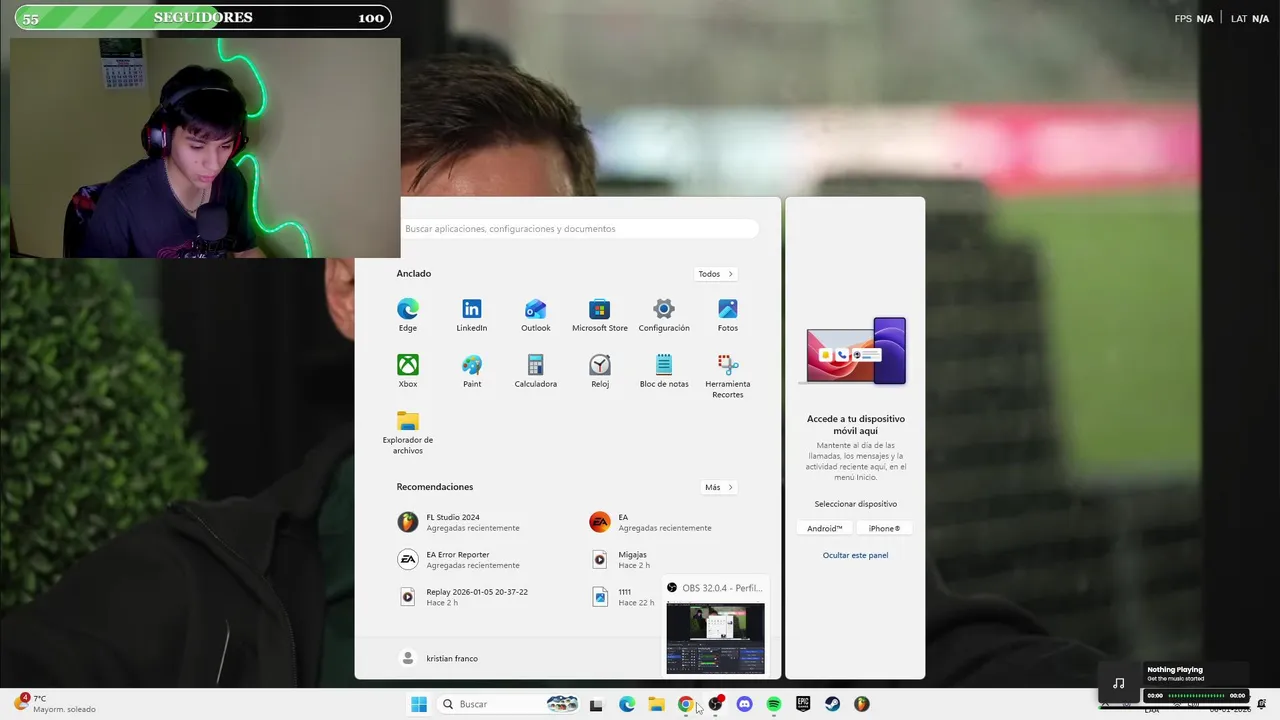The image size is (1280, 720).
Task: Launch Outlook from the Start menu
Action: tap(536, 315)
